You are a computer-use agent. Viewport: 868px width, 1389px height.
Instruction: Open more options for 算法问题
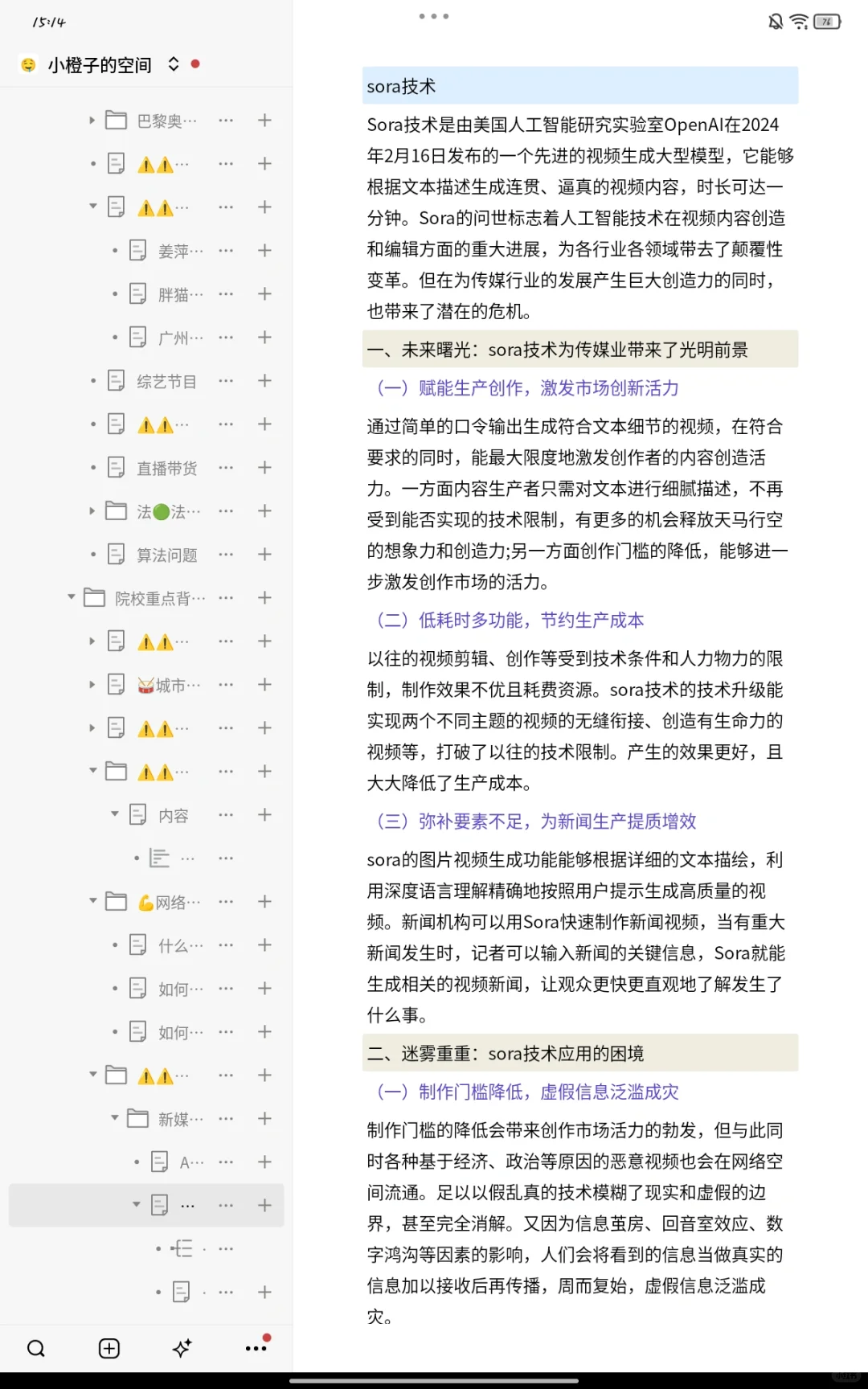tap(226, 555)
